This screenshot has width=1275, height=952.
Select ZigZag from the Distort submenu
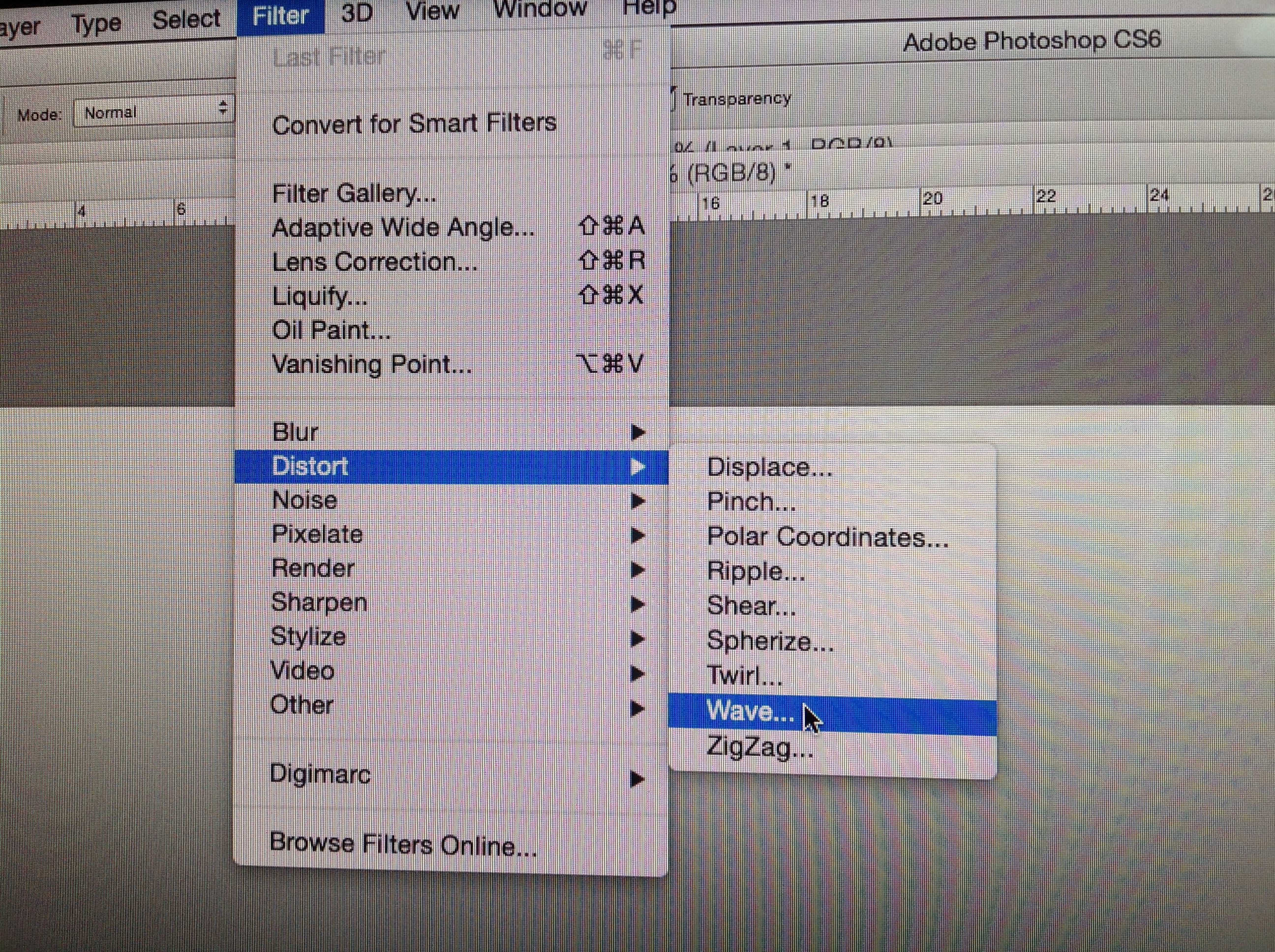pos(759,748)
